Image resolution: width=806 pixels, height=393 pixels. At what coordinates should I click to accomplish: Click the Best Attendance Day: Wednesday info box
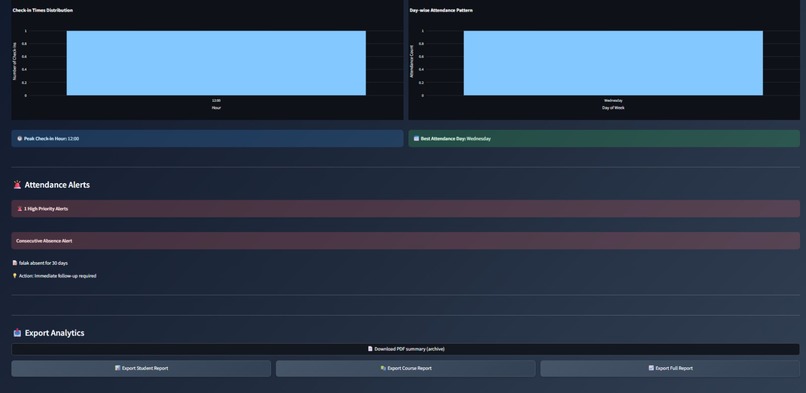(604, 139)
